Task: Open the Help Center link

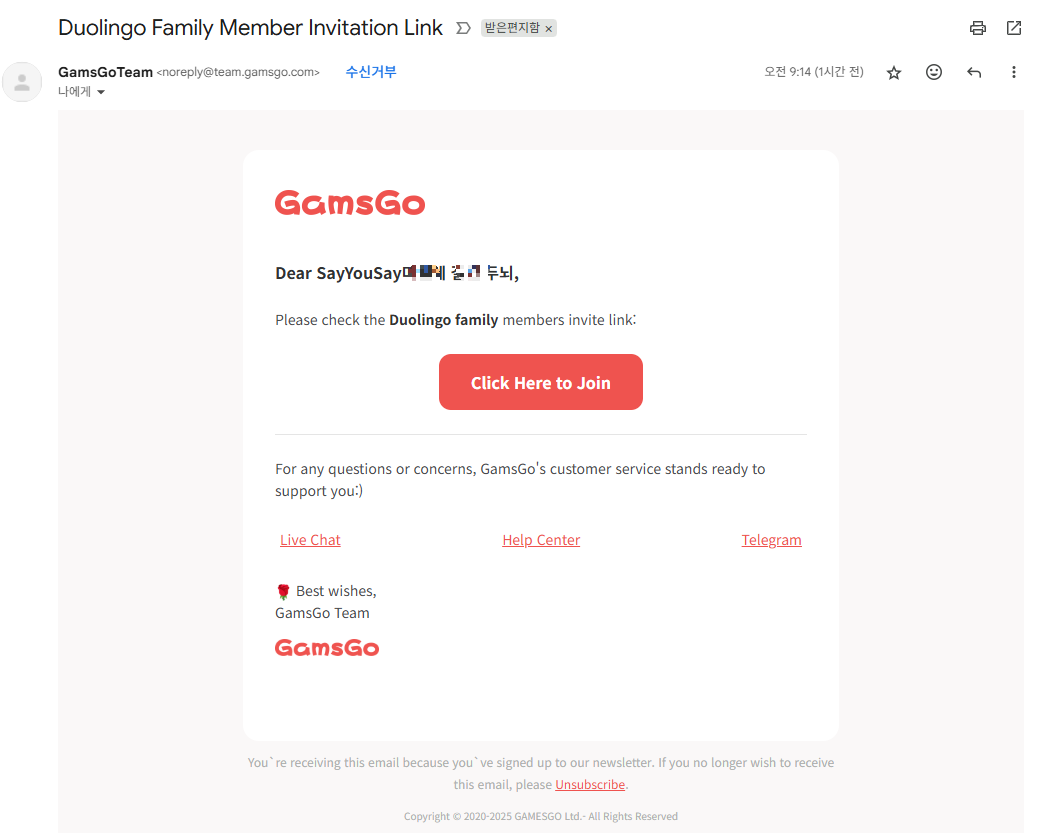Action: tap(541, 540)
